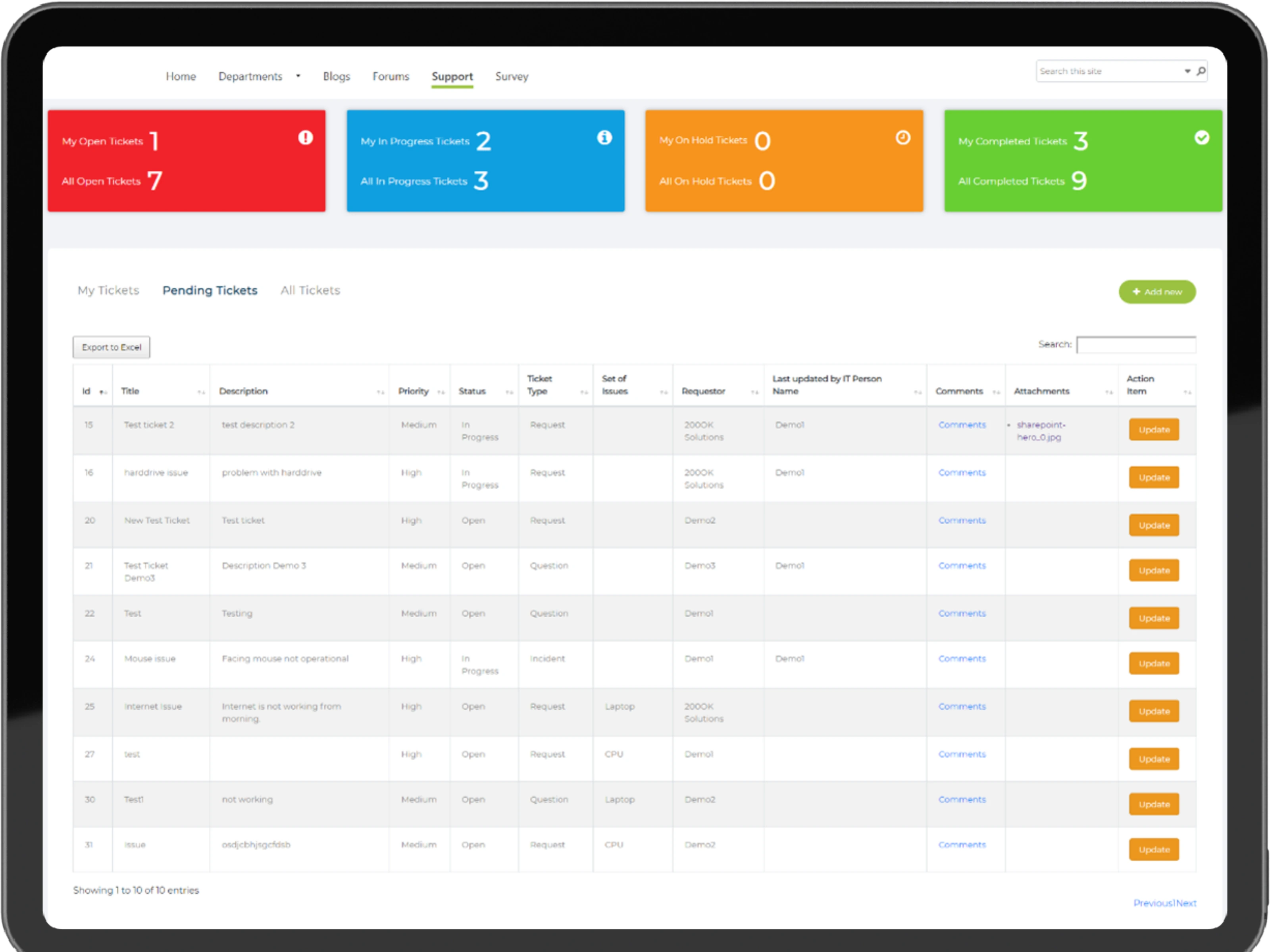Switch to the My Tickets tab
Viewport: 1270px width, 952px height.
[108, 290]
